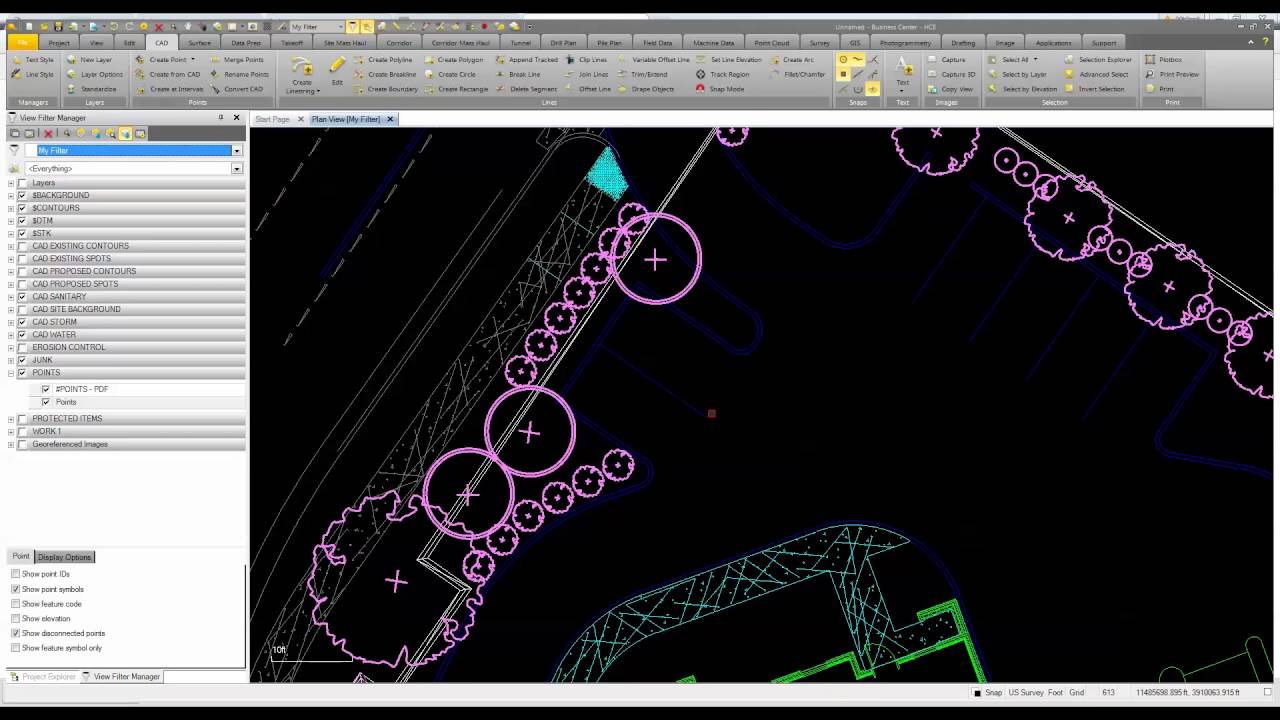Open the Point Cloud ribbon tab
Viewport: 1280px width, 720px height.
click(x=771, y=43)
